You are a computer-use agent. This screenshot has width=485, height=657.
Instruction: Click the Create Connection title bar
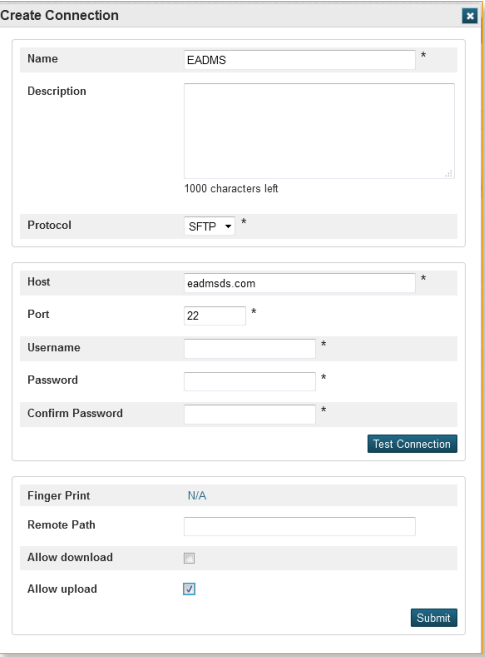pos(239,16)
